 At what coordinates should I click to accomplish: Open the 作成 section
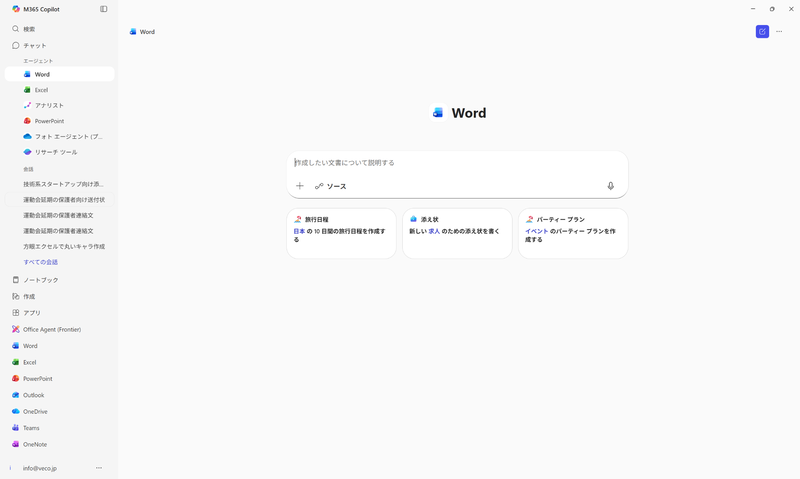[59, 296]
